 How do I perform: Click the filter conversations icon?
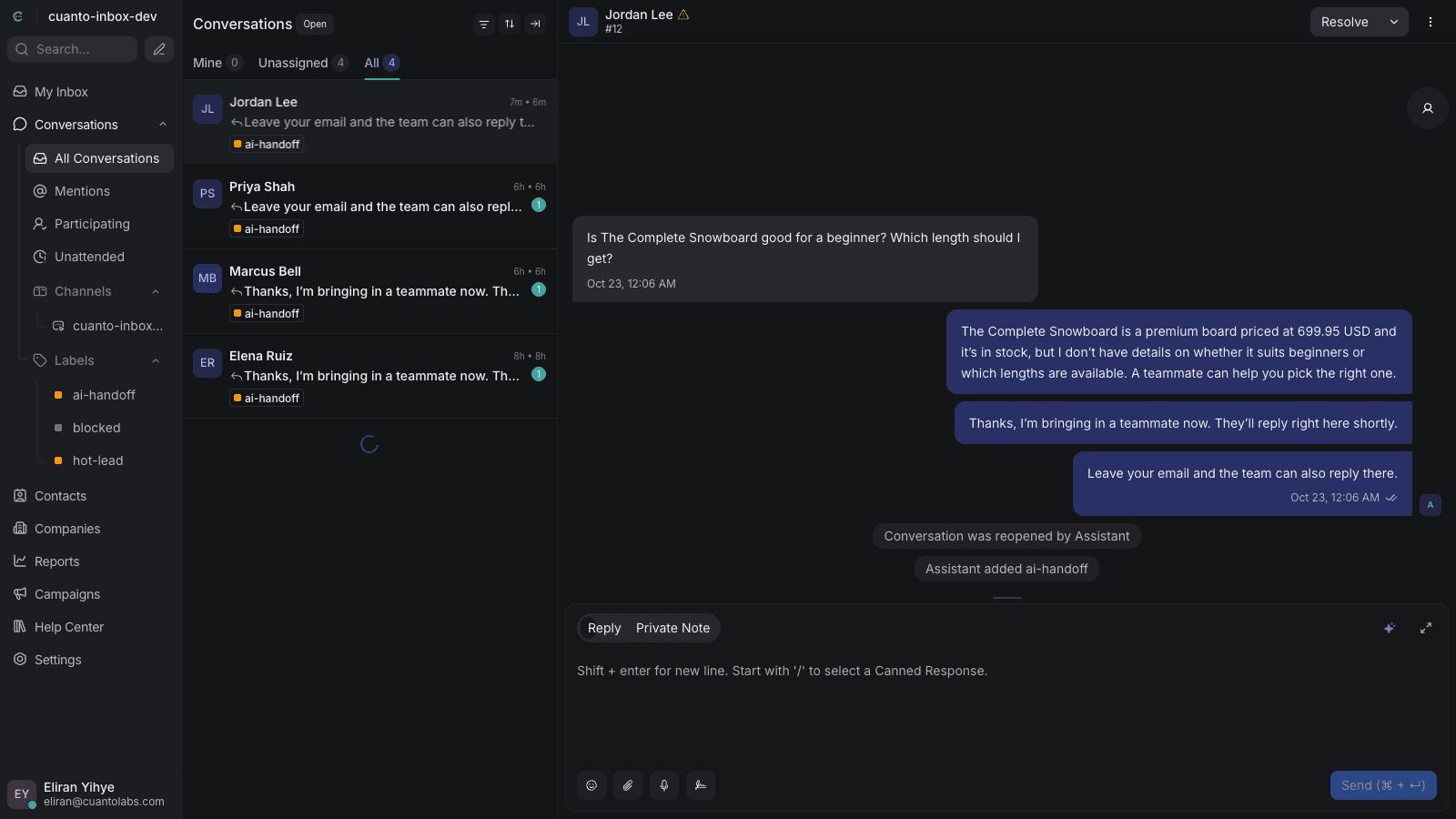click(x=484, y=25)
